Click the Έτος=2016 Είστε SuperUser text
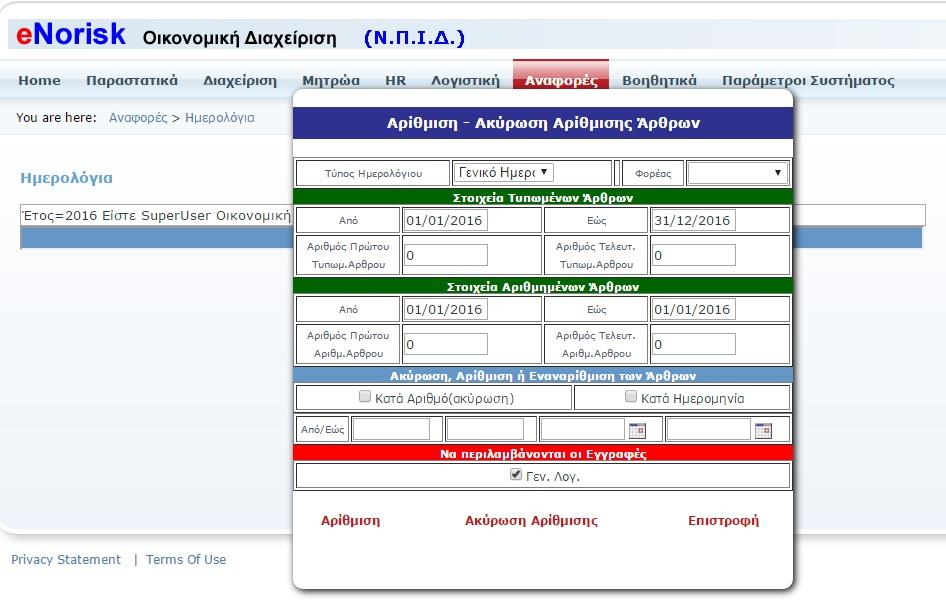 pos(156,215)
